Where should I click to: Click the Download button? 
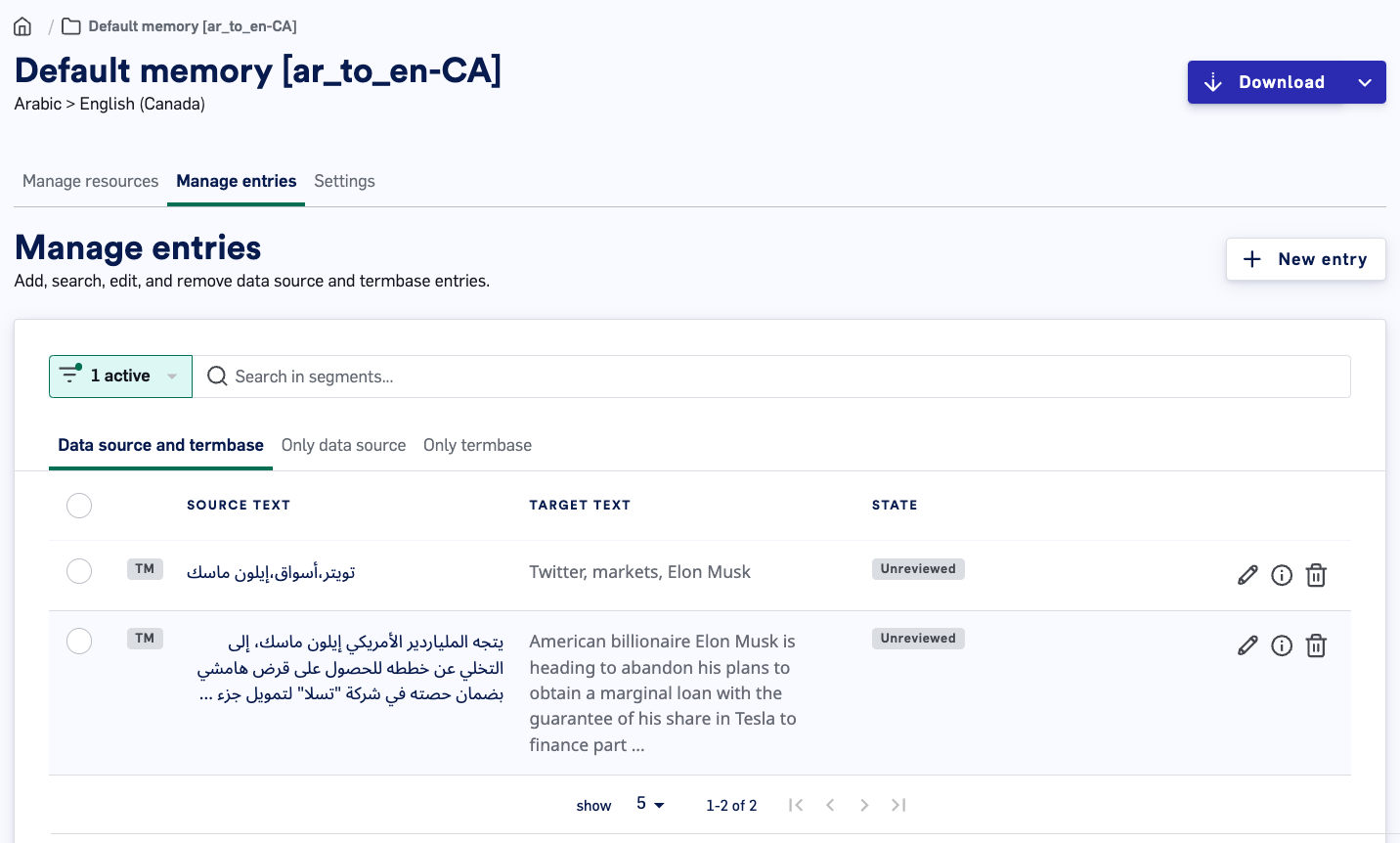[x=1266, y=82]
